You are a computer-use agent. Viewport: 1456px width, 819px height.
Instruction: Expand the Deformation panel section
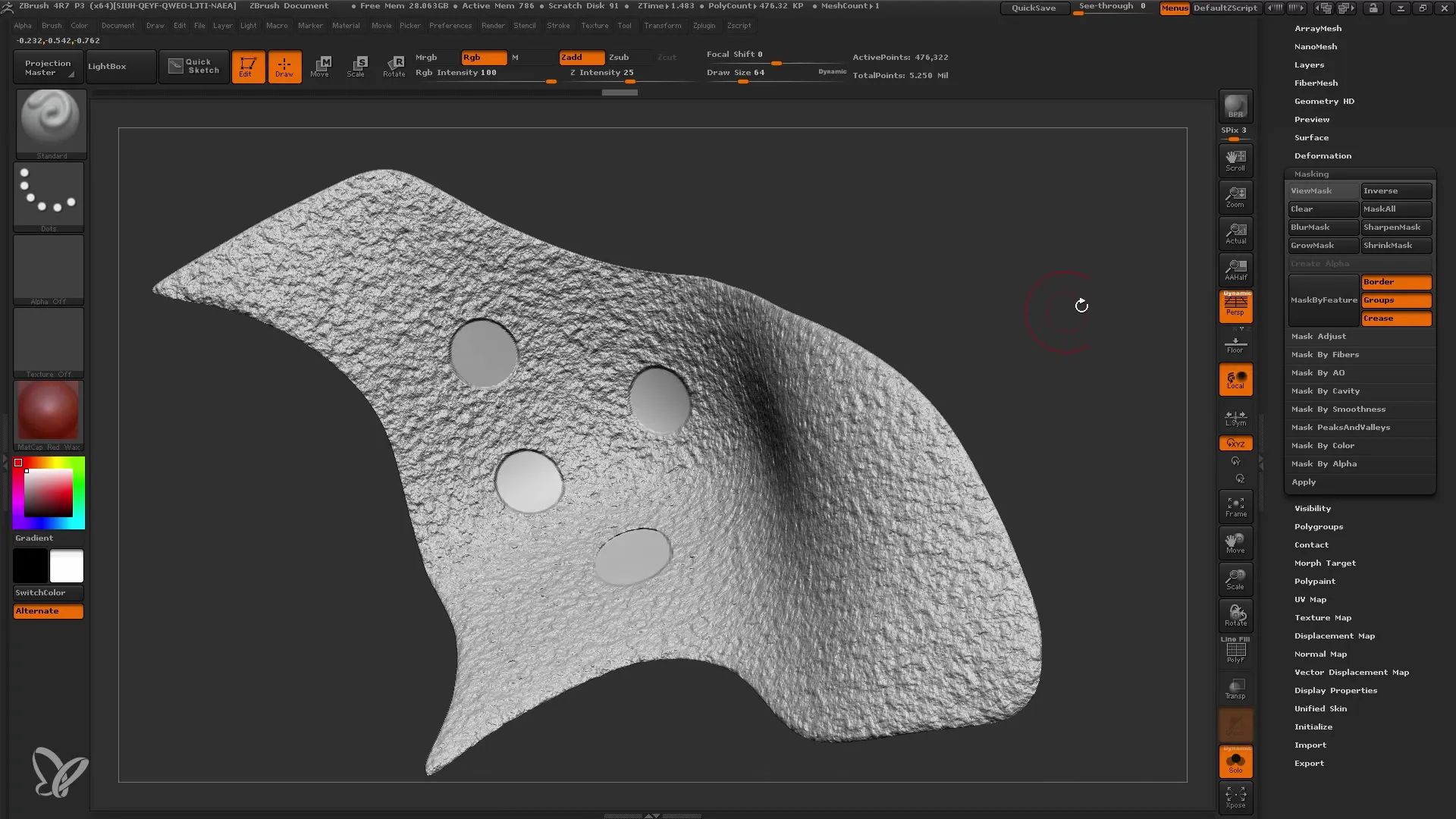point(1322,155)
